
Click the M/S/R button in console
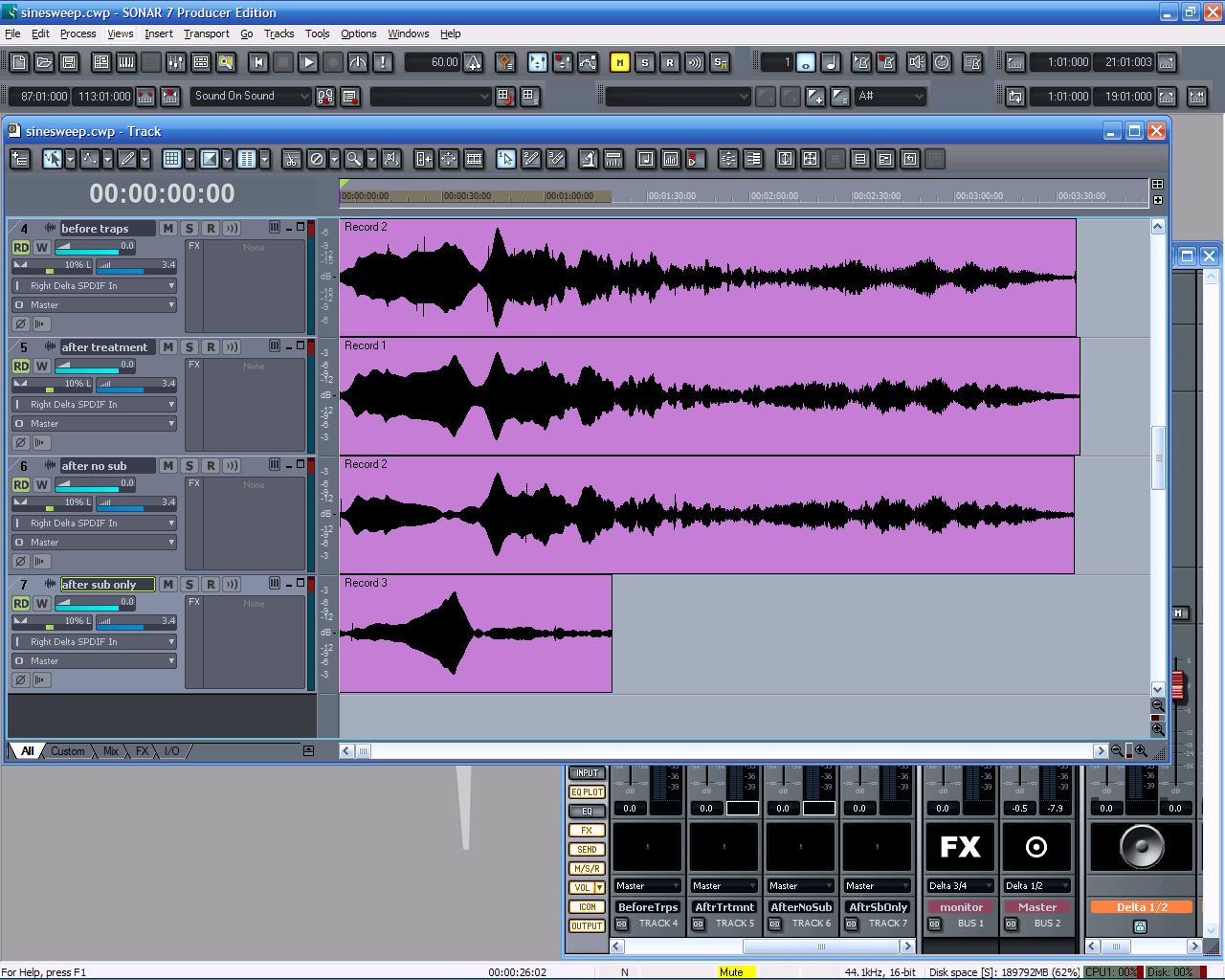coord(587,869)
